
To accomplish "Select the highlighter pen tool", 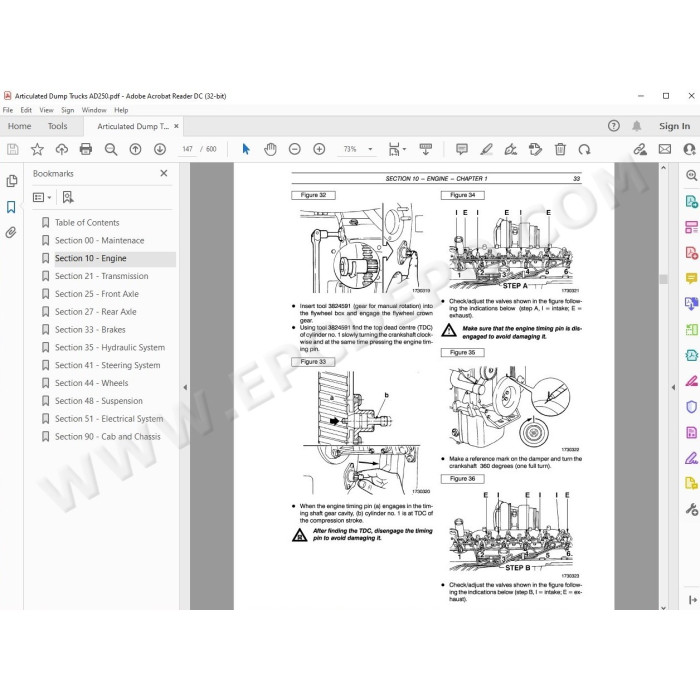I will [486, 149].
